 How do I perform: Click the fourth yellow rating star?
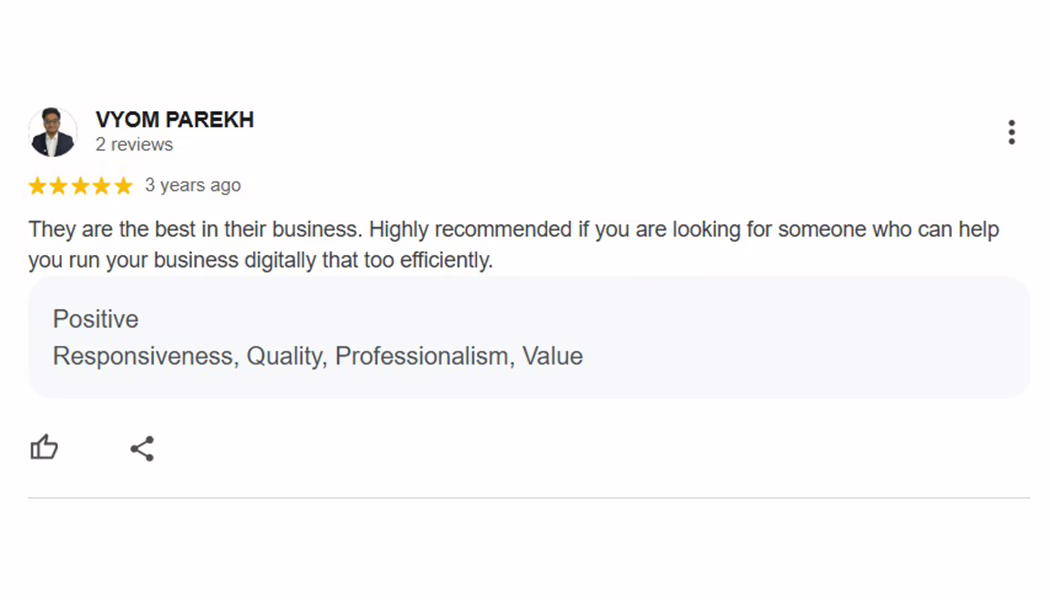point(102,185)
